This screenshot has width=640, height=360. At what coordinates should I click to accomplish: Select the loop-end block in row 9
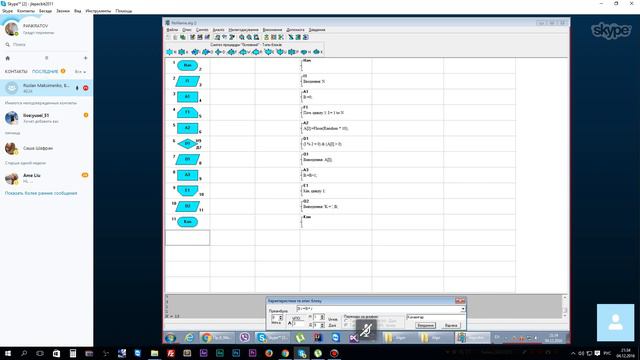pyautogui.click(x=187, y=191)
